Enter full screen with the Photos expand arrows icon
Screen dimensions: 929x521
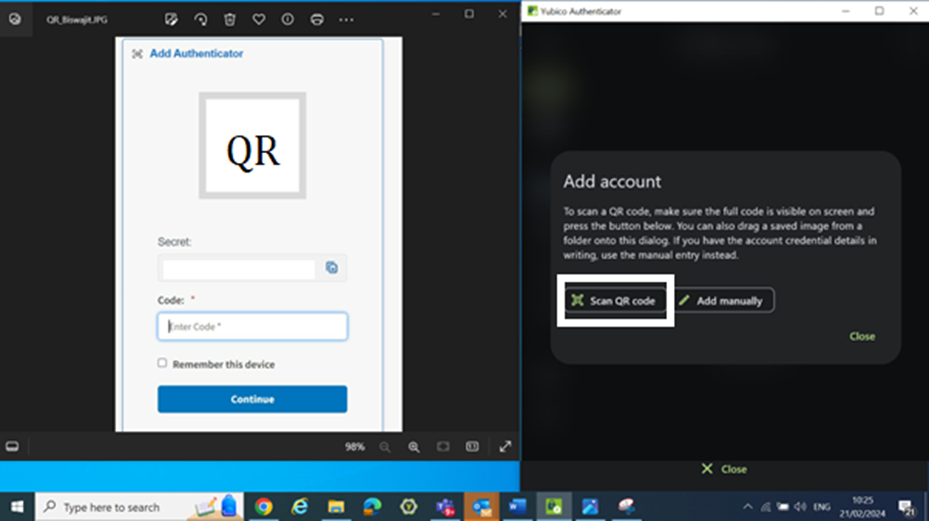point(505,446)
